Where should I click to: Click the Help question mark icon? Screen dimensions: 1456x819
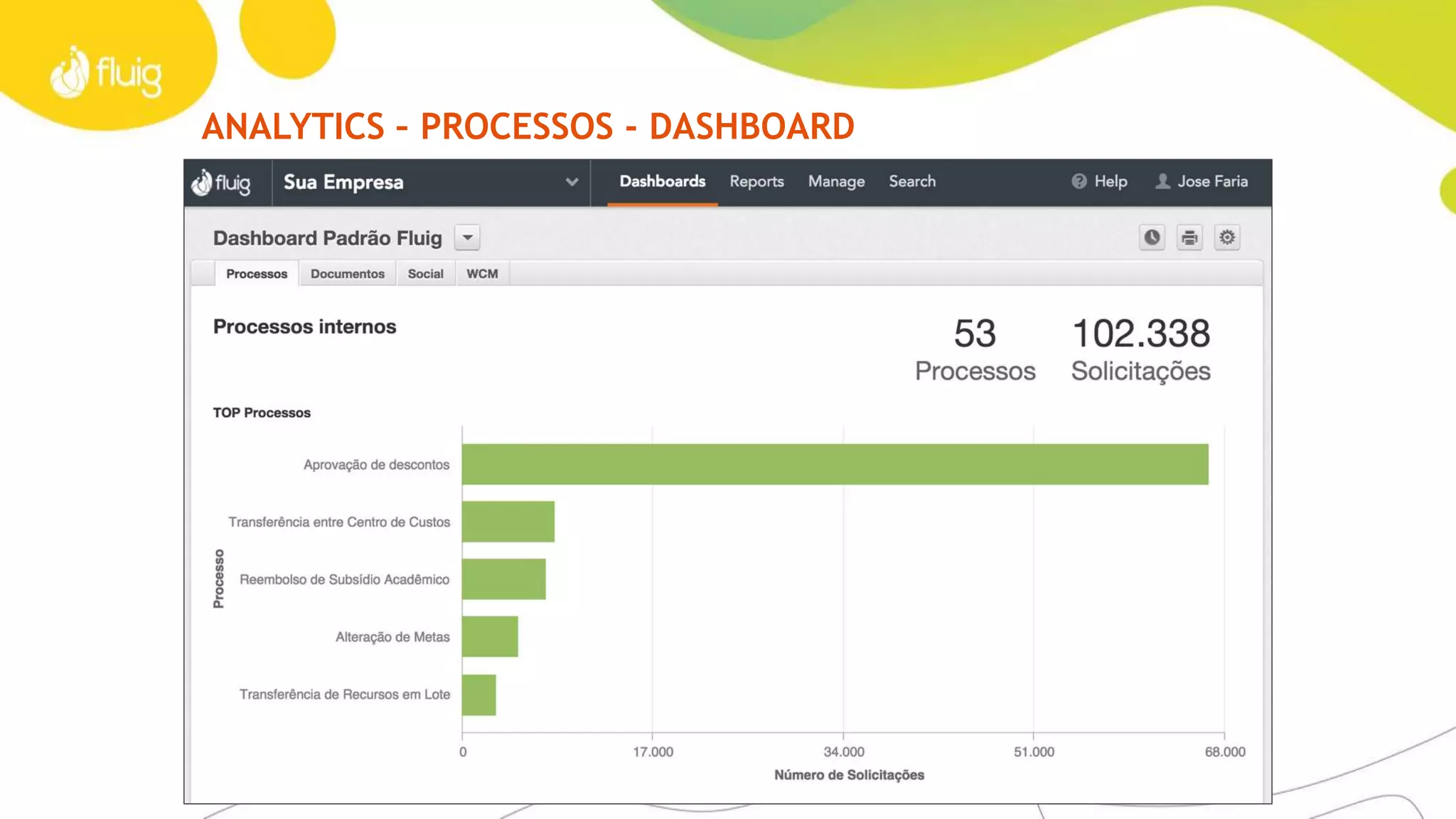tap(1079, 182)
